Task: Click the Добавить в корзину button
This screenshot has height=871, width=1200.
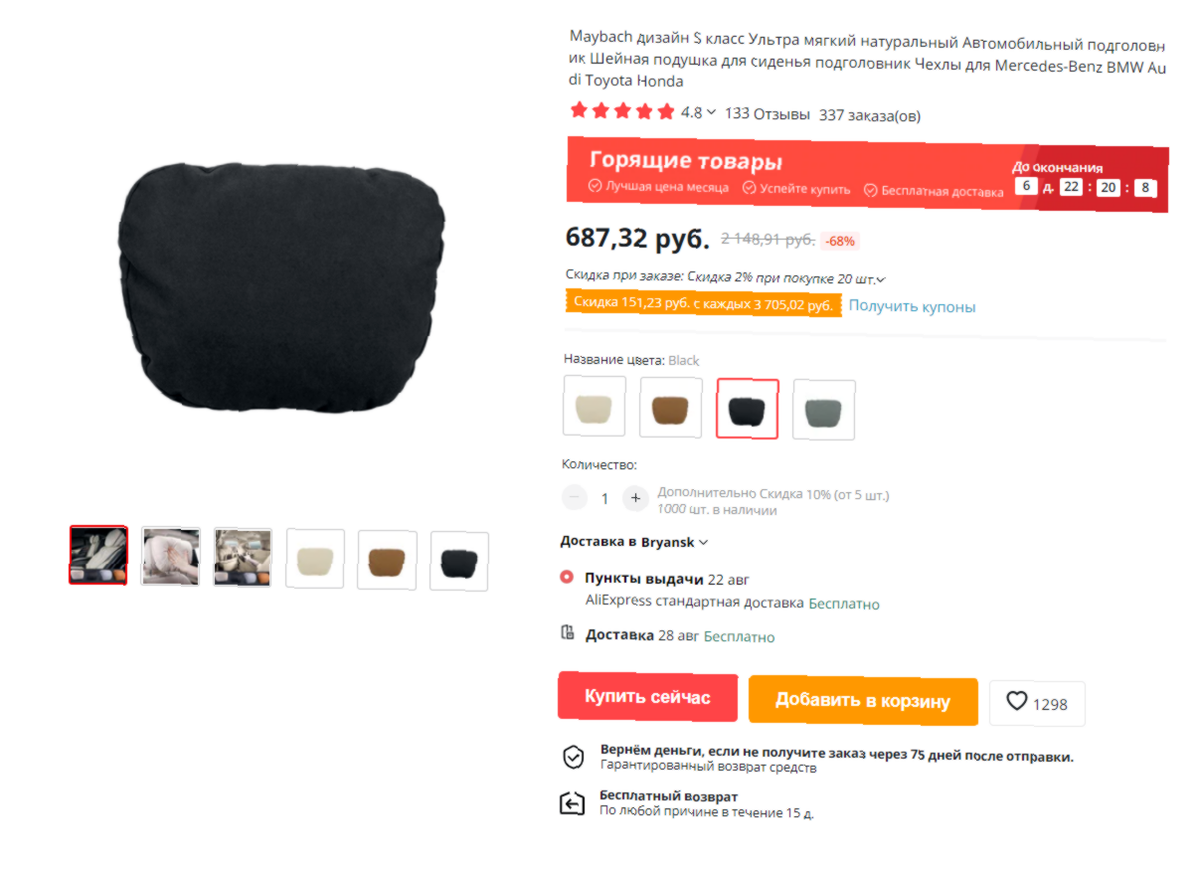Action: pyautogui.click(x=863, y=701)
